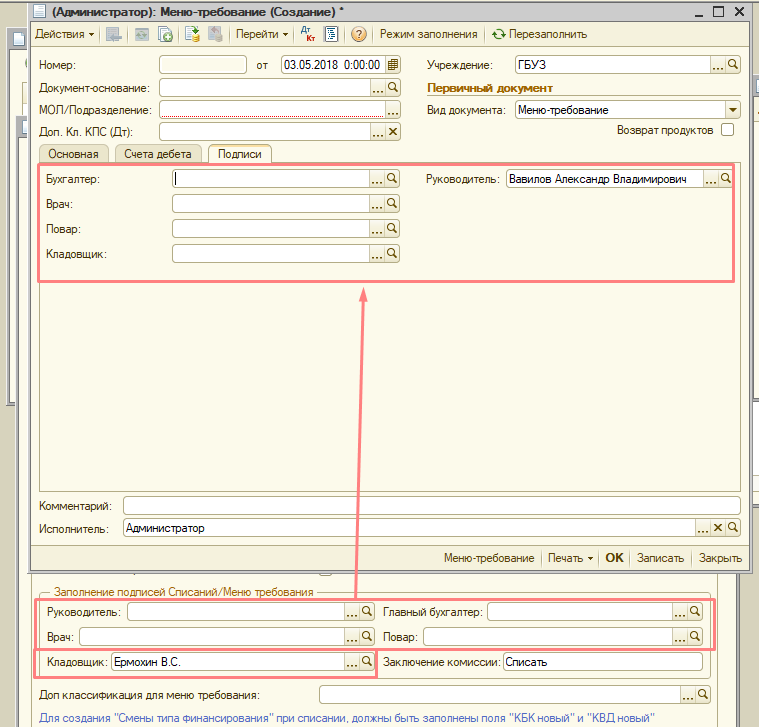Viewport: 759px width, 727px height.
Task: Toggle the Возврат продуктов checkbox
Action: pos(727,130)
